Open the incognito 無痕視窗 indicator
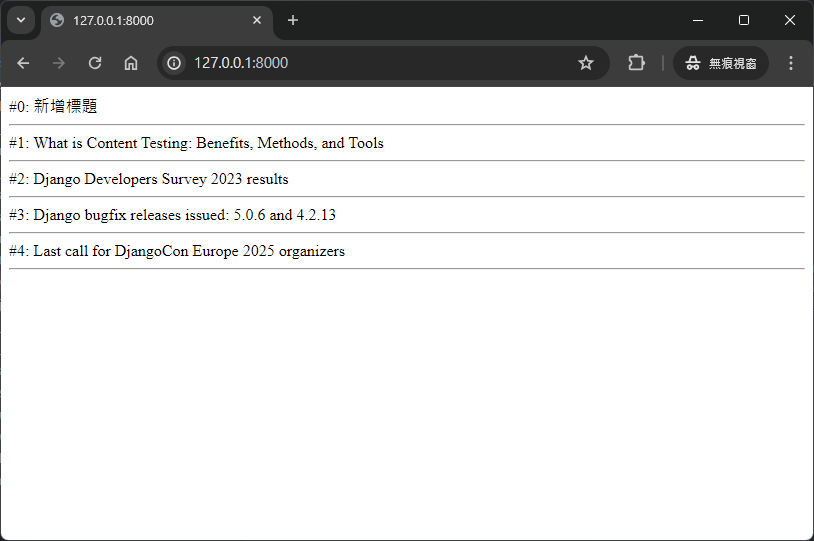 point(721,63)
